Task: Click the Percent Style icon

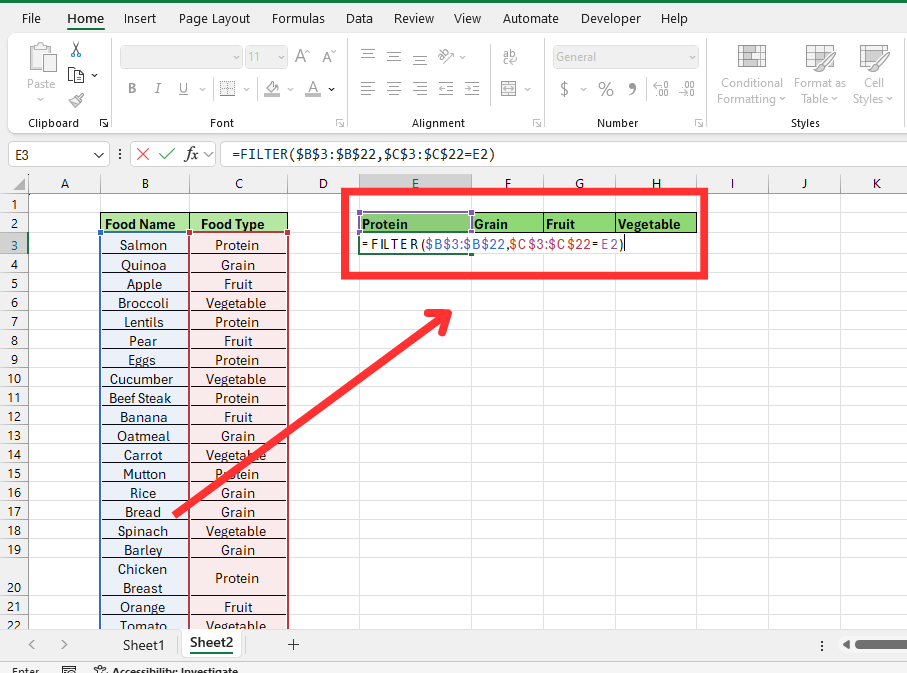Action: pyautogui.click(x=606, y=89)
